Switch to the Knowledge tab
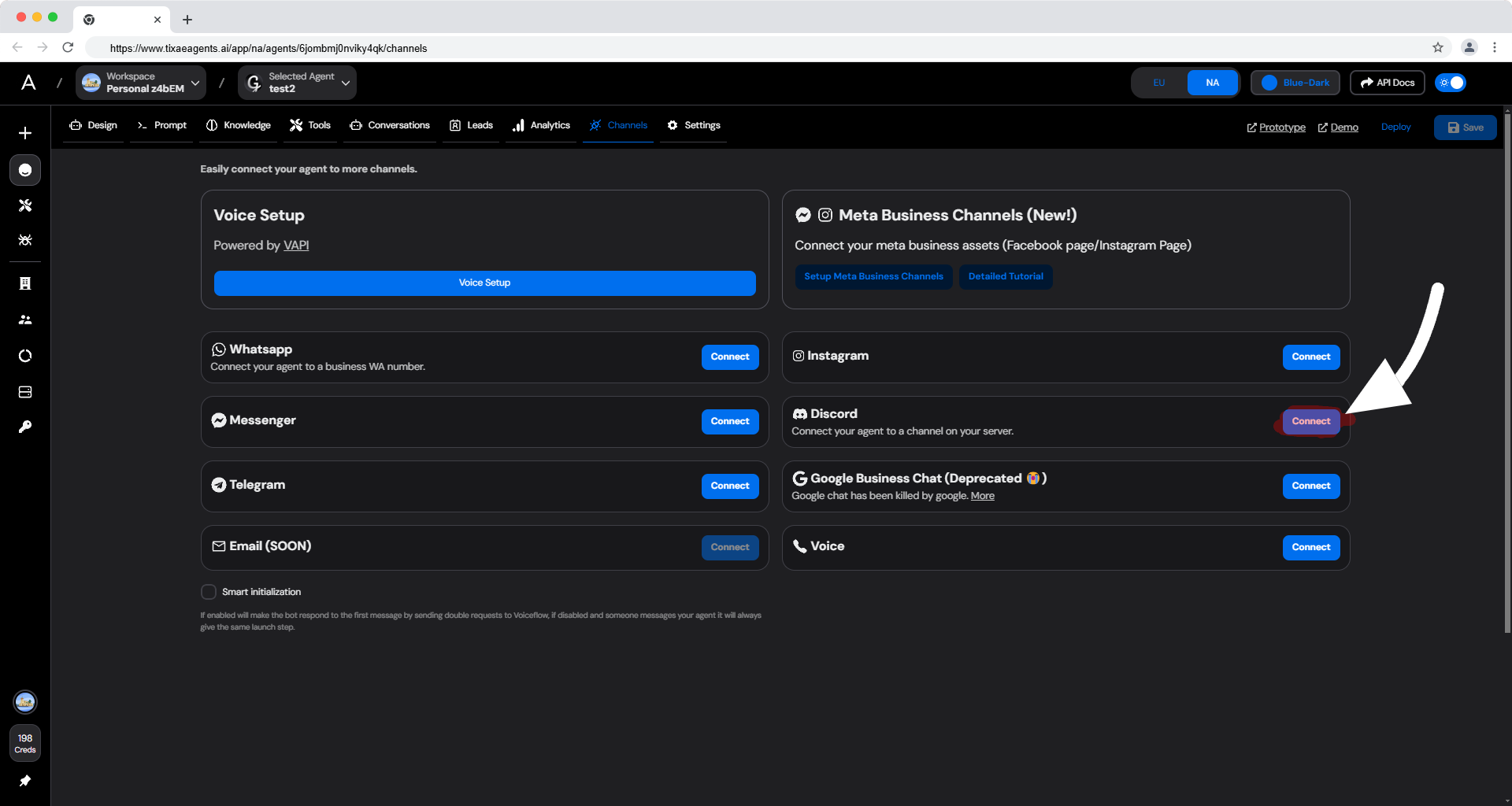This screenshot has height=806, width=1512. pyautogui.click(x=238, y=125)
